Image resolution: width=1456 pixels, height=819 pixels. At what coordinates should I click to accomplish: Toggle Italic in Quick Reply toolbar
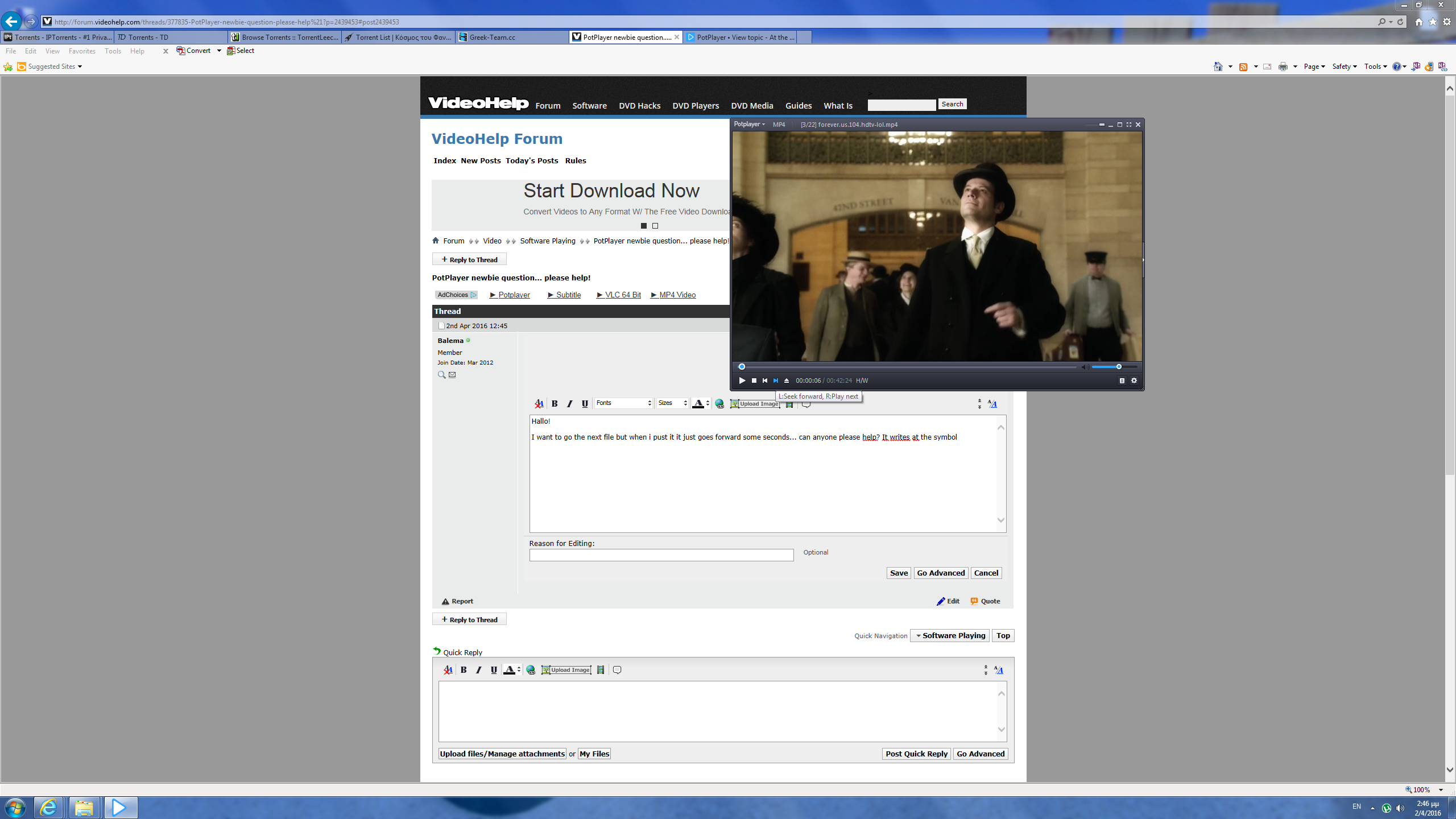(478, 670)
